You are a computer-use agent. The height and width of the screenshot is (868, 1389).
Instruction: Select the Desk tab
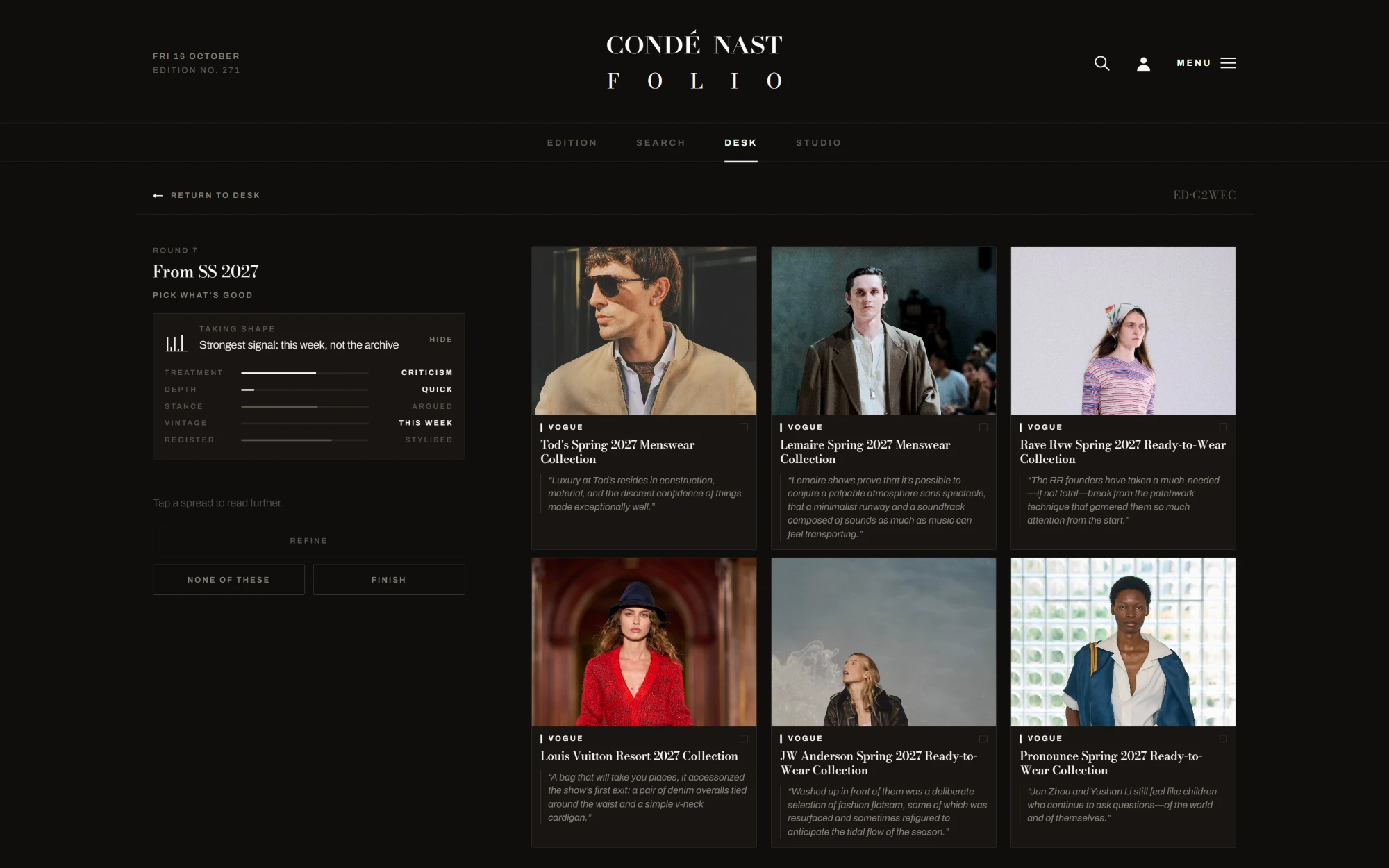pos(740,143)
